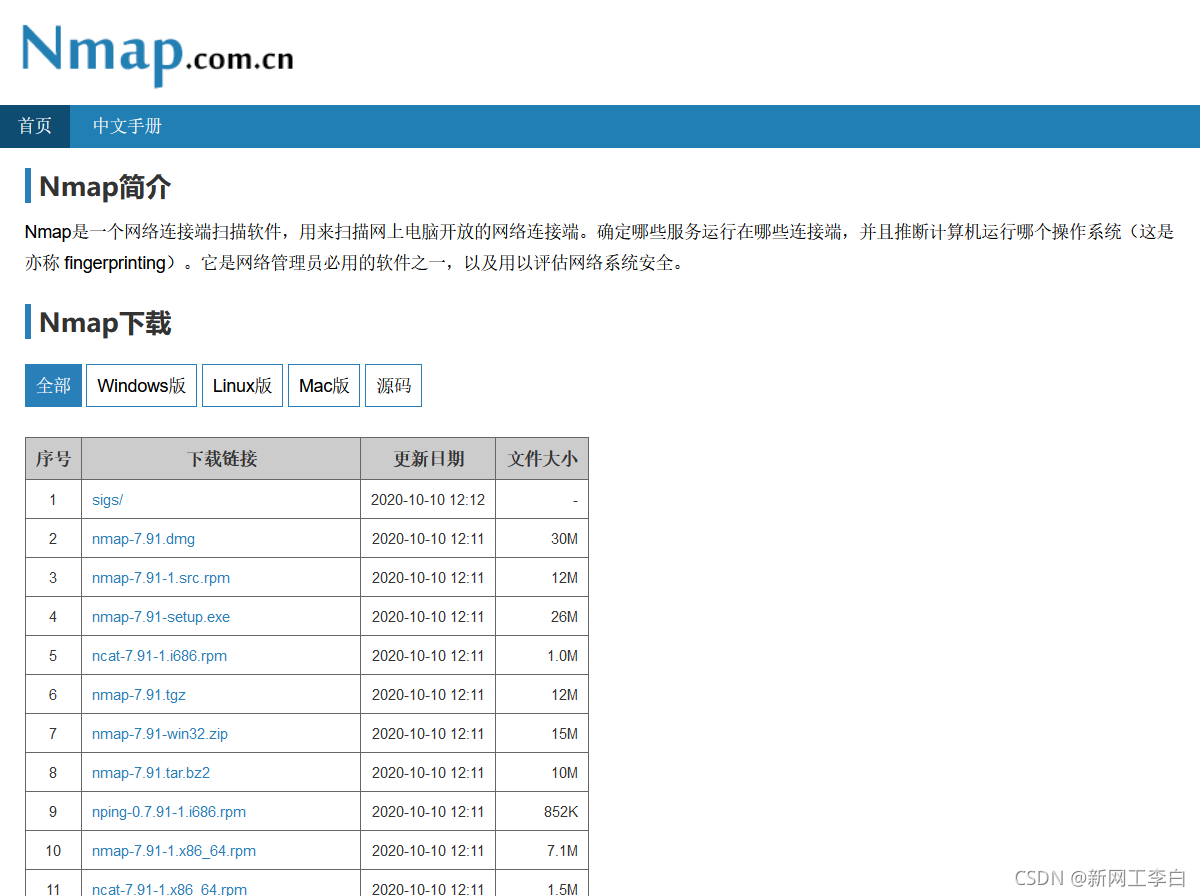The image size is (1200, 896).
Task: Click the row number 7 cell
Action: pos(53,734)
